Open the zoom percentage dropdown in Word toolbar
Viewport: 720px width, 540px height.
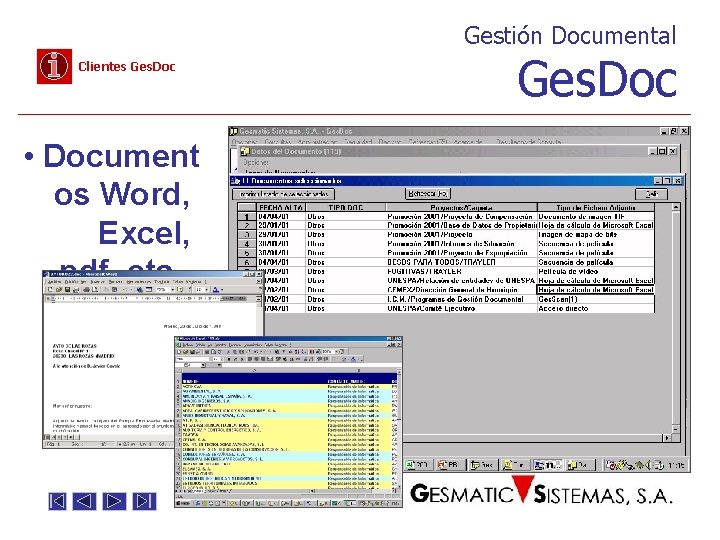click(173, 290)
